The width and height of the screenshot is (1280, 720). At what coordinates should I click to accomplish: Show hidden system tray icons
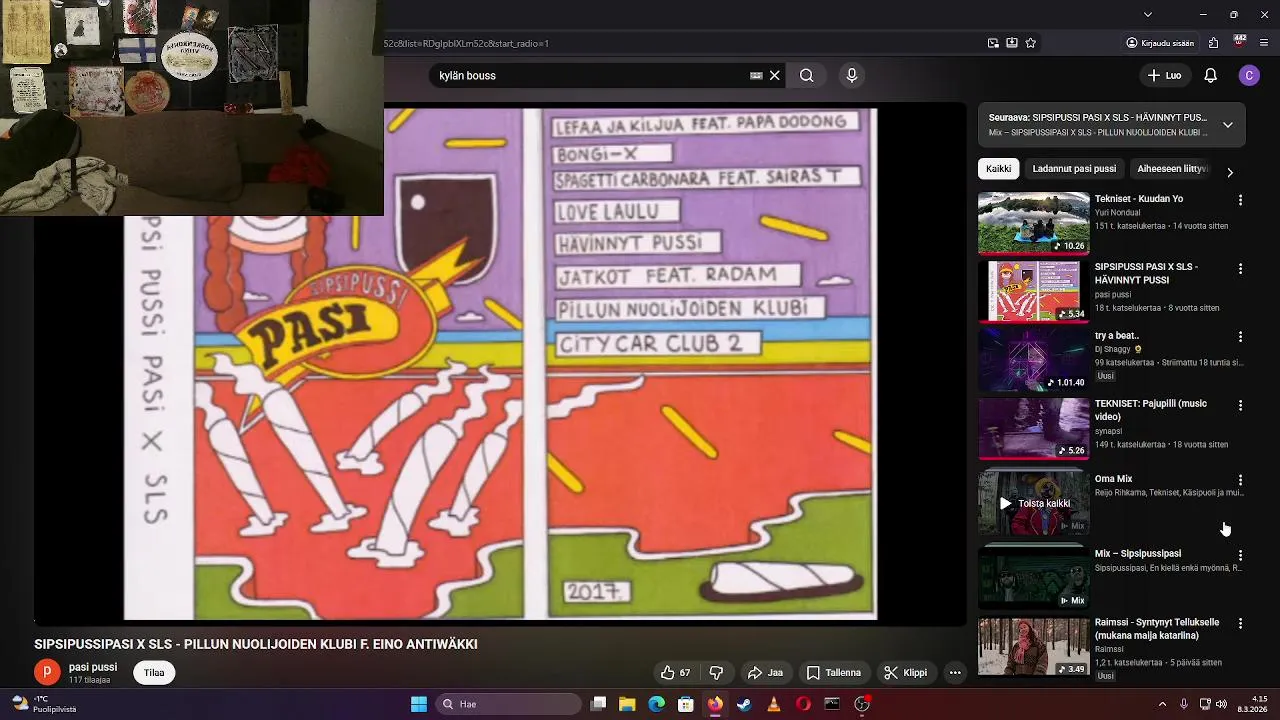[1162, 704]
